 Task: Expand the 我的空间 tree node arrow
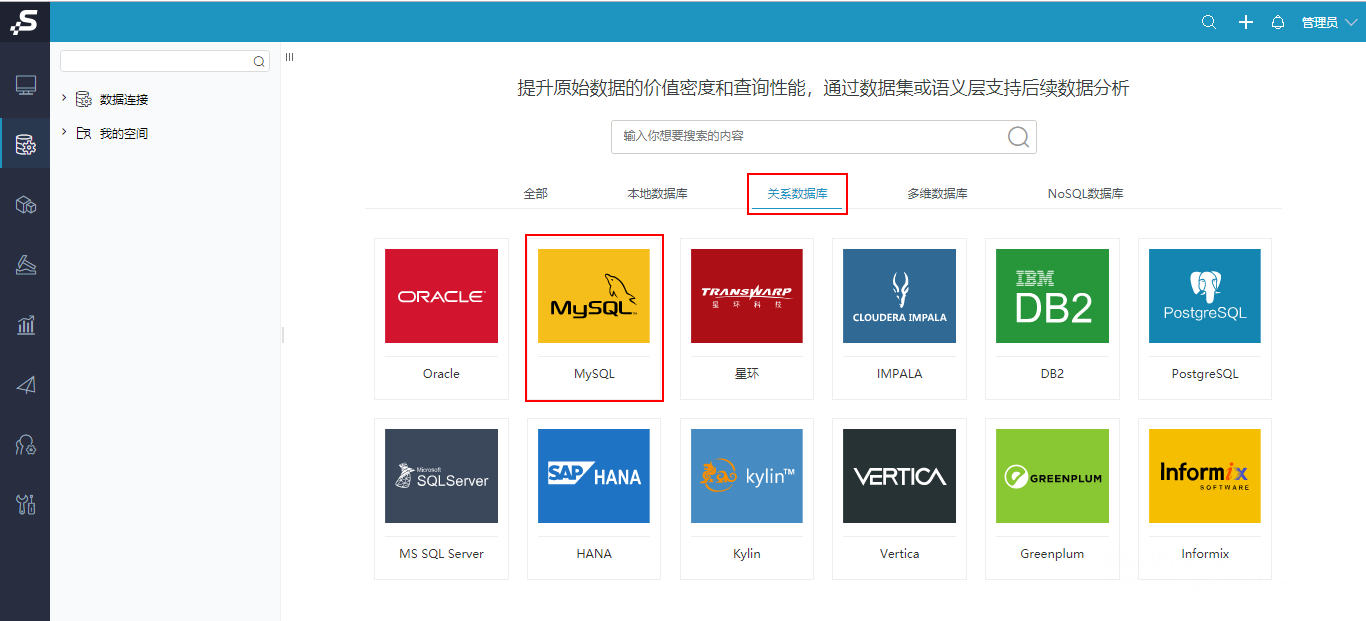(65, 132)
